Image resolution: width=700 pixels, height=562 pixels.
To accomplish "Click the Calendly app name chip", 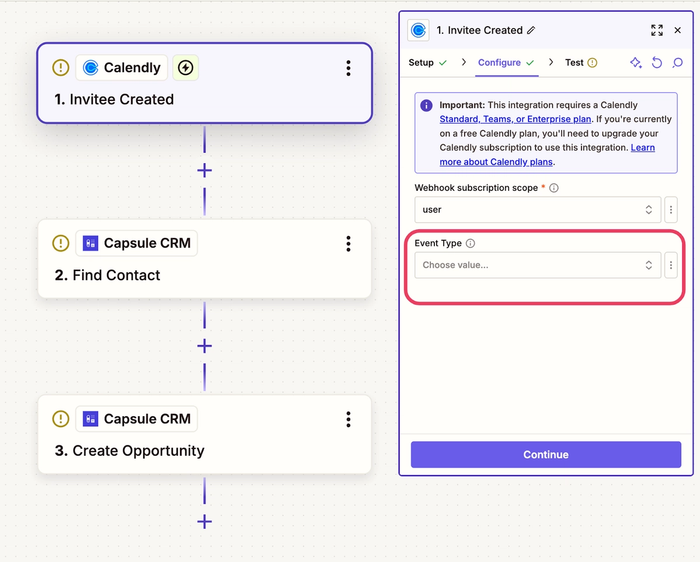I will [121, 68].
